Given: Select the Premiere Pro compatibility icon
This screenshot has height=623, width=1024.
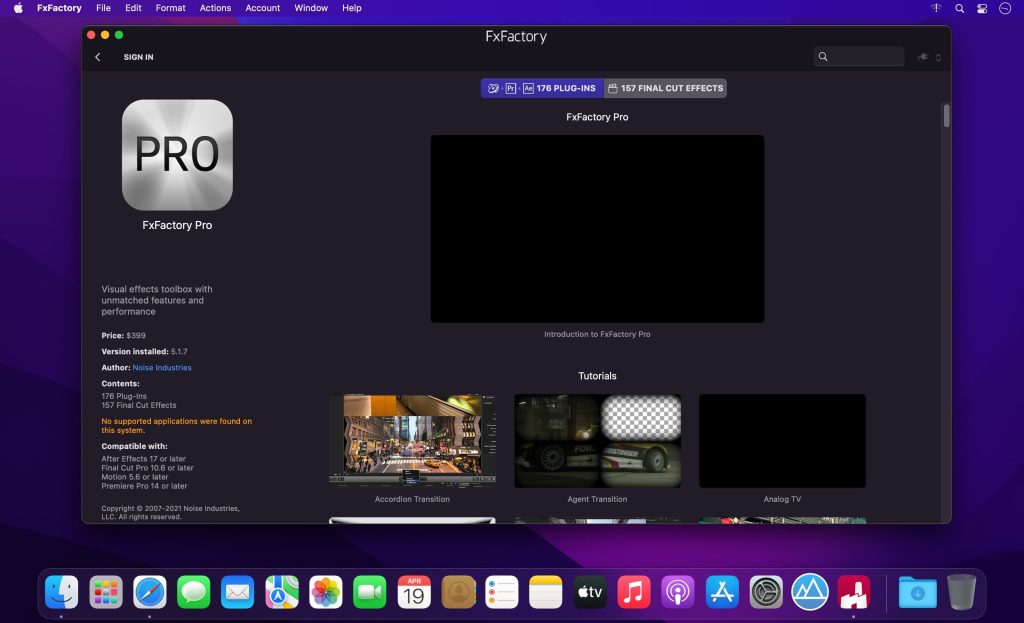Looking at the screenshot, I should click(x=510, y=88).
